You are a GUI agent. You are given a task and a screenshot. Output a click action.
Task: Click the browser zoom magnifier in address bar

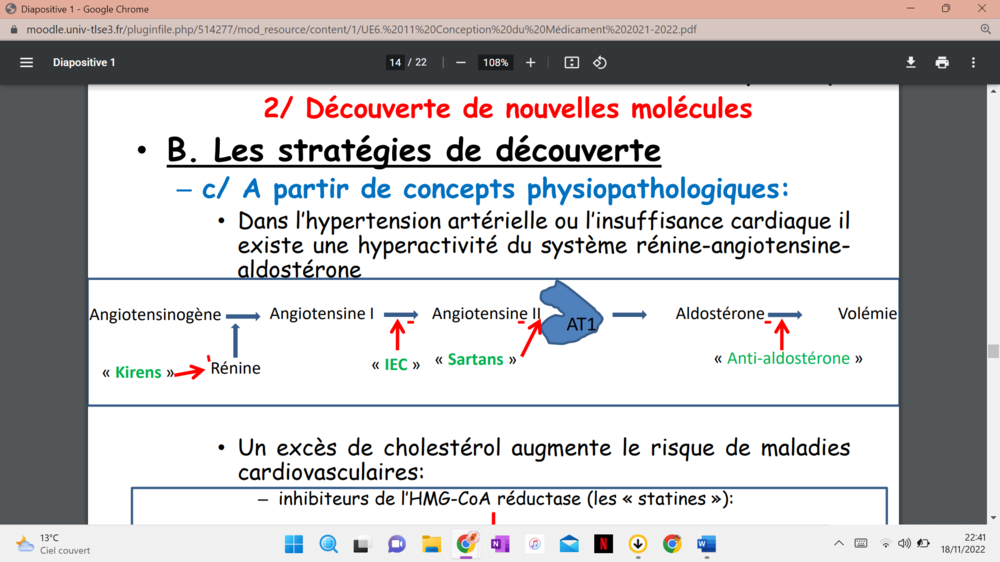point(985,30)
